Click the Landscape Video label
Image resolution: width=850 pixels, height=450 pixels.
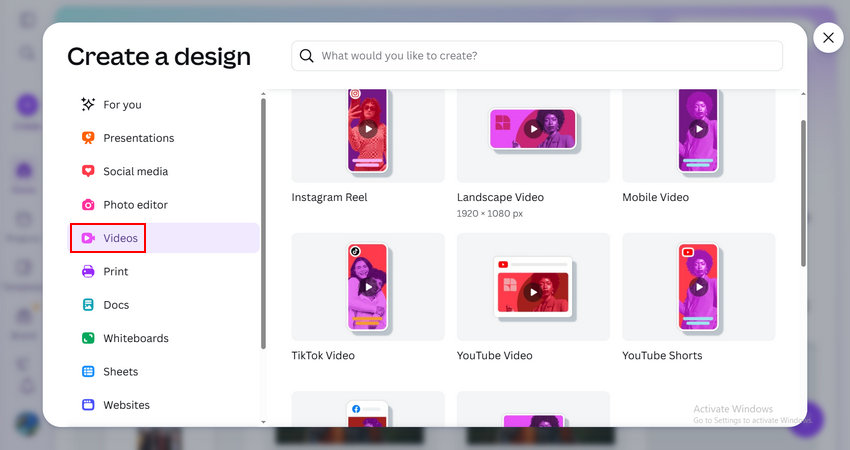tap(500, 197)
